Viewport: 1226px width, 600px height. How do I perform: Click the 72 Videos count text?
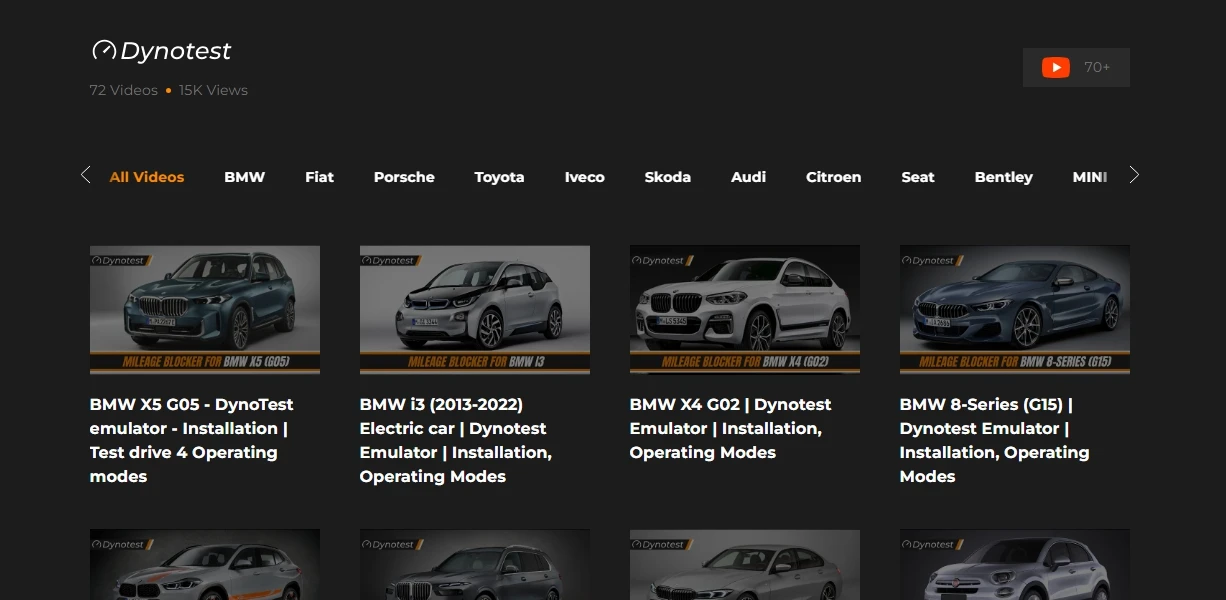(124, 90)
